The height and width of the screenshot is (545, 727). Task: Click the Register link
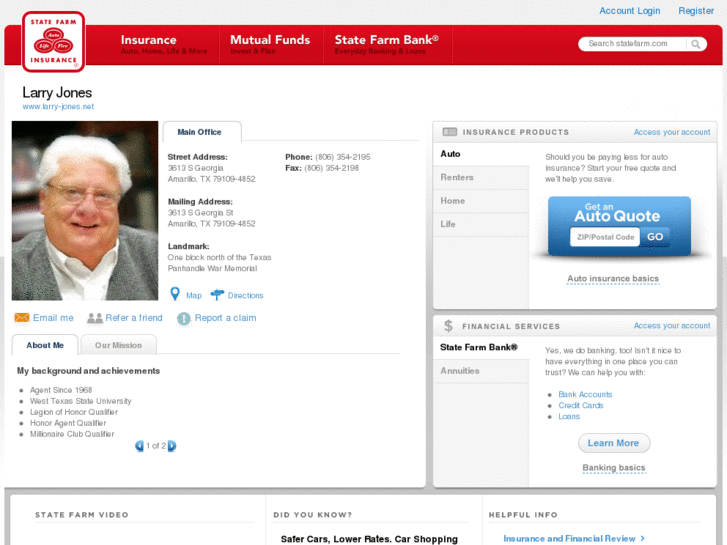(x=695, y=11)
